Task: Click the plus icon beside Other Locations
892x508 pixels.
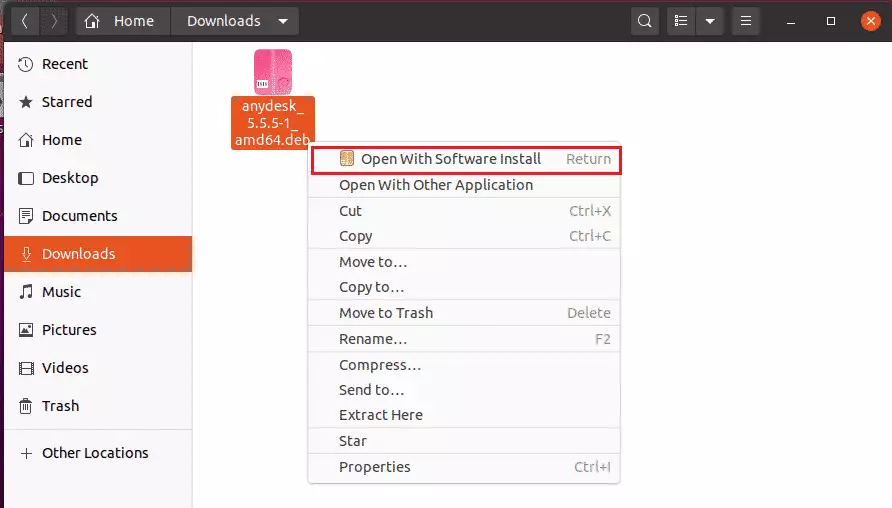Action: click(x=26, y=453)
